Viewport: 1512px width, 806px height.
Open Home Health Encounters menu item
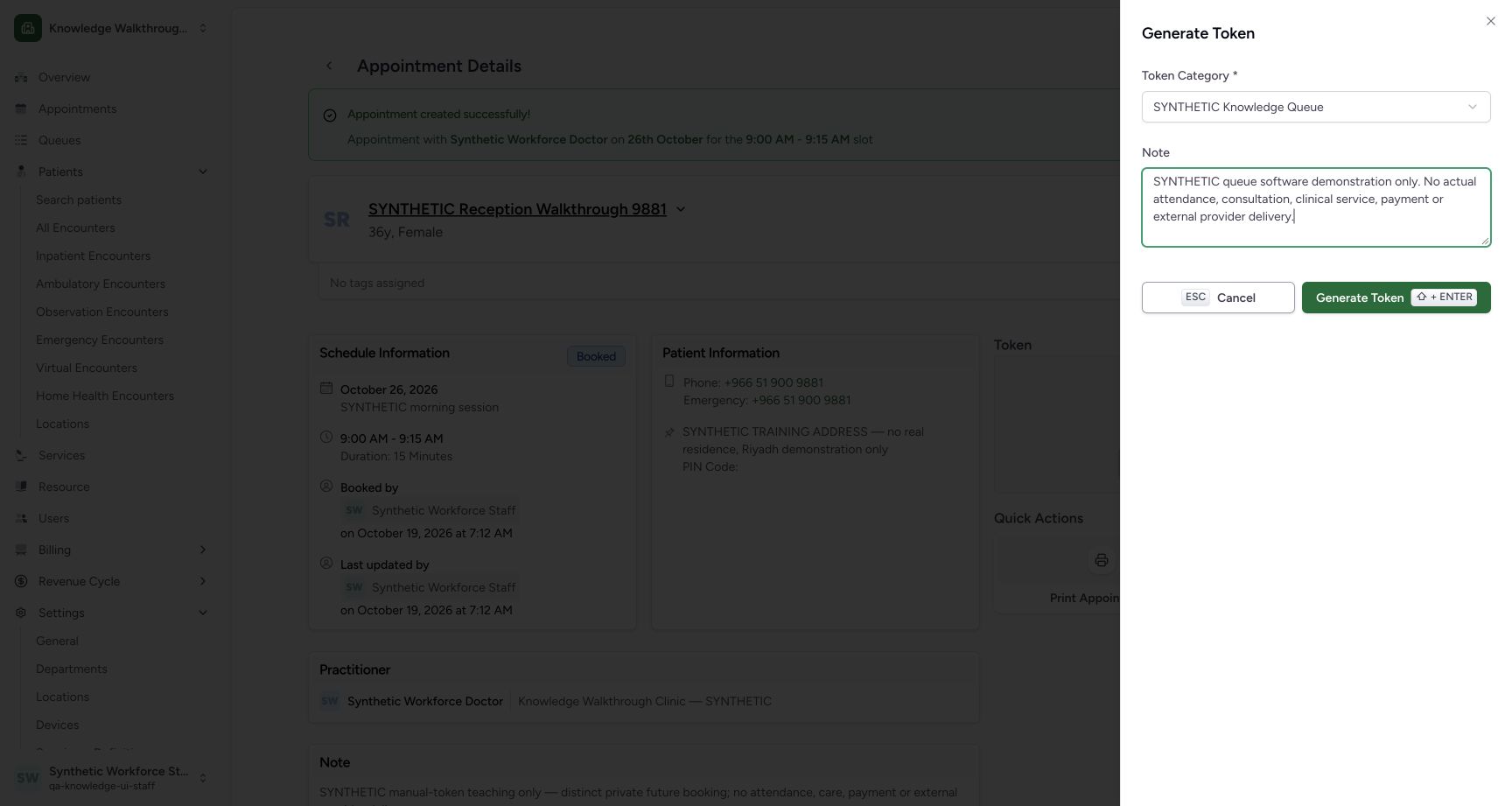(105, 396)
